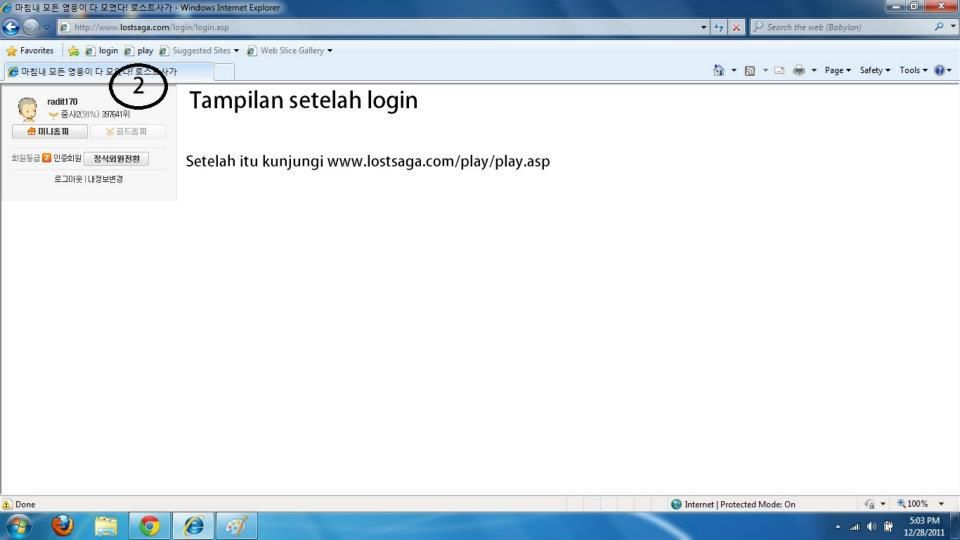The width and height of the screenshot is (960, 540).
Task: Open Windows Explorer folder on taskbar
Action: tap(106, 526)
